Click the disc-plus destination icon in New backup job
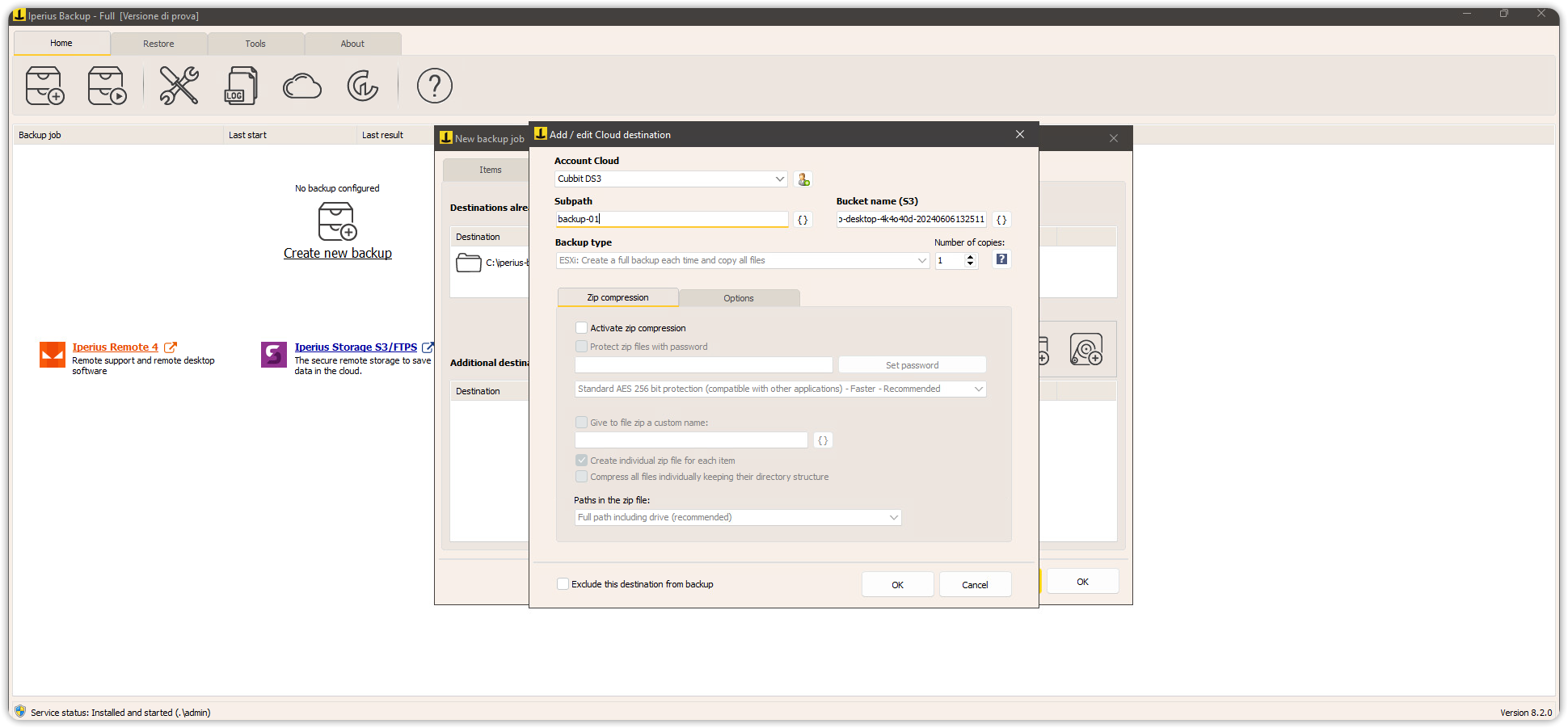Image resolution: width=1568 pixels, height=728 pixels. [1086, 349]
